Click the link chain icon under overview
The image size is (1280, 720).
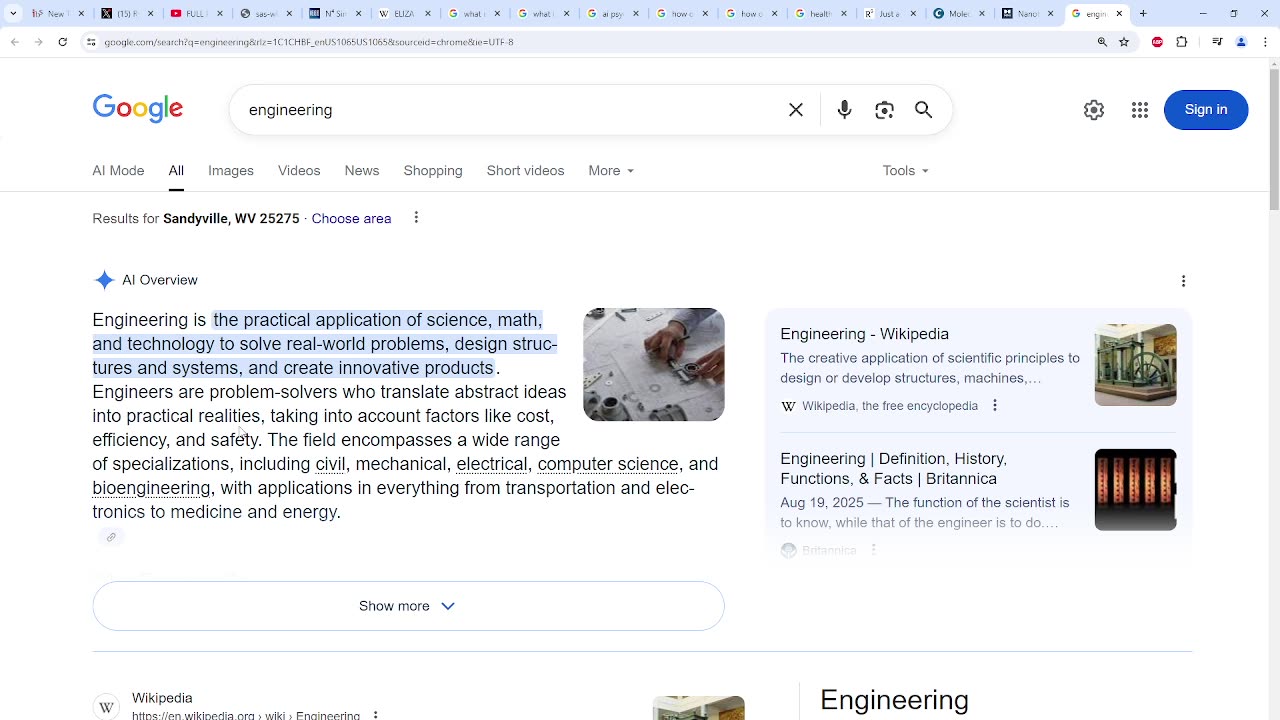tap(111, 537)
